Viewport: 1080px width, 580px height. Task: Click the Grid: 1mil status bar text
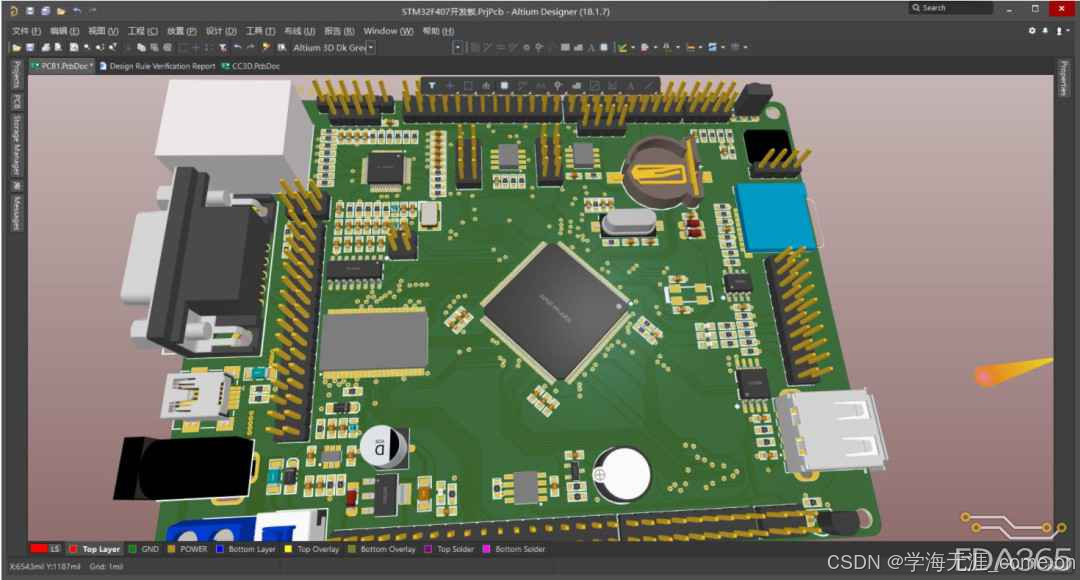pyautogui.click(x=106, y=566)
